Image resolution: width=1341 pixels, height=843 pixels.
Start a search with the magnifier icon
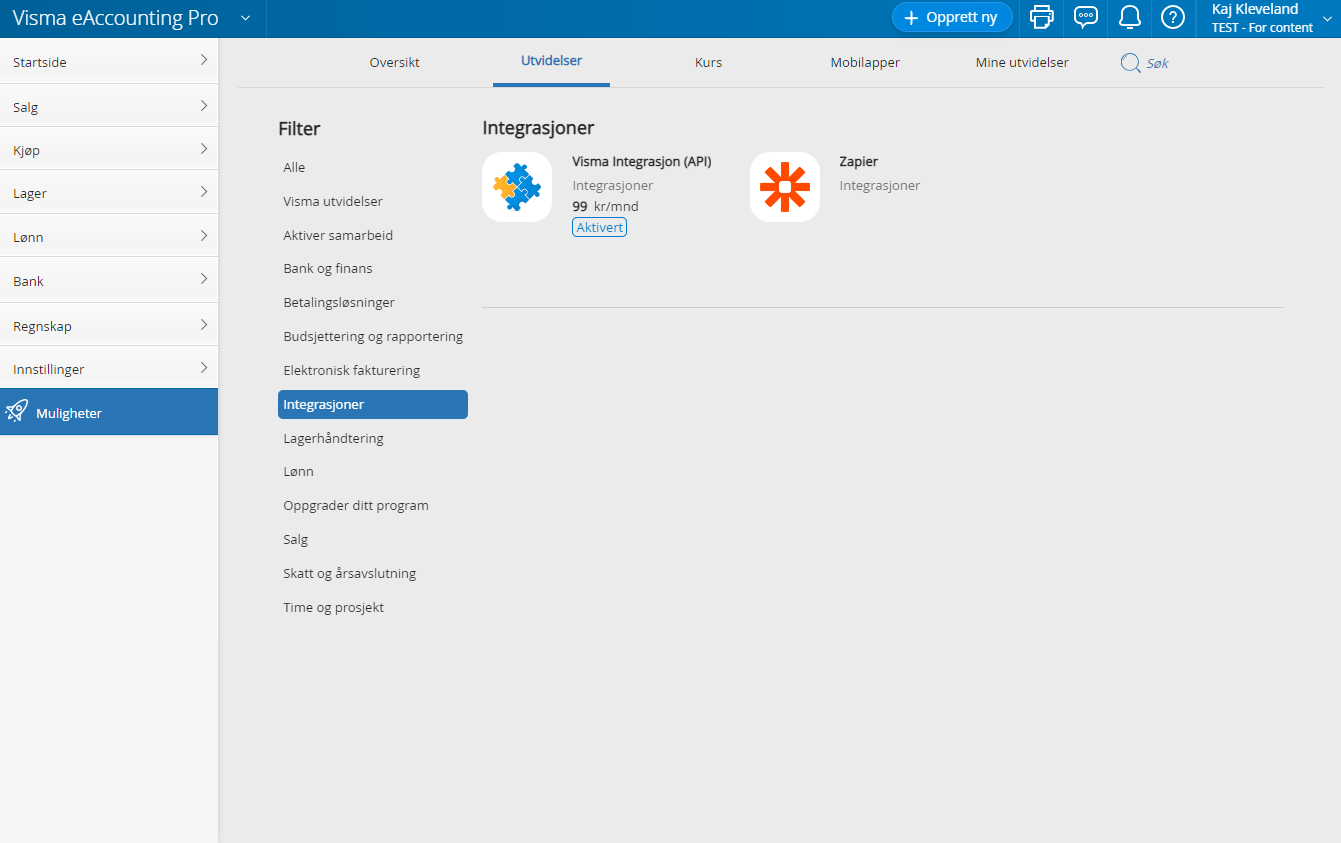point(1130,62)
